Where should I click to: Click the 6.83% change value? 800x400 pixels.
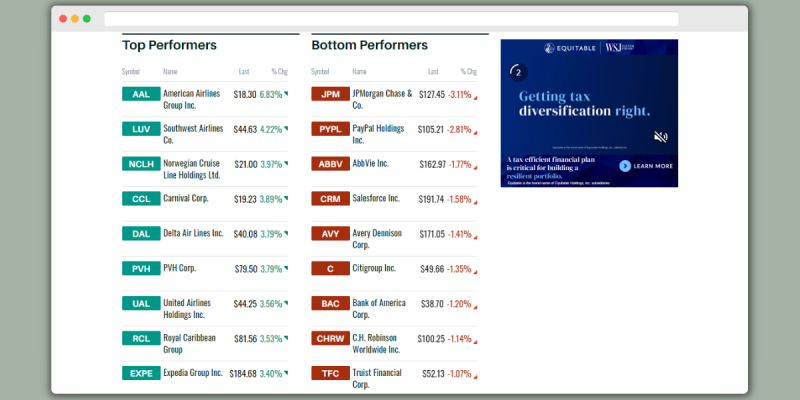click(271, 95)
